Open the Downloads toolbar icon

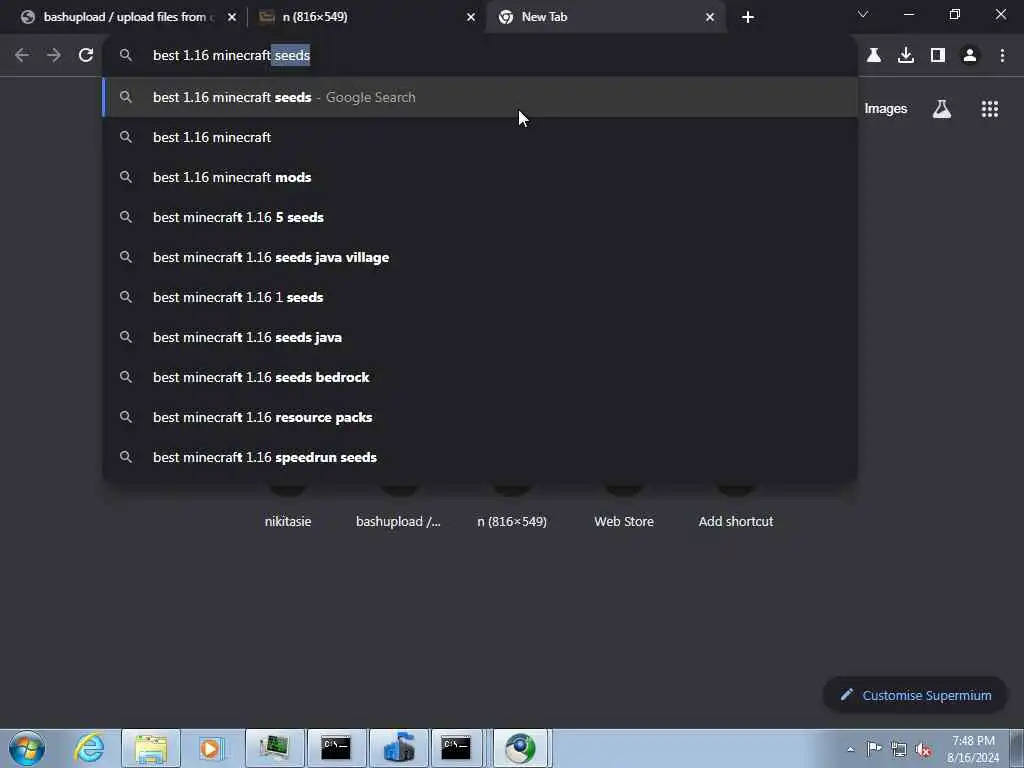click(x=905, y=56)
